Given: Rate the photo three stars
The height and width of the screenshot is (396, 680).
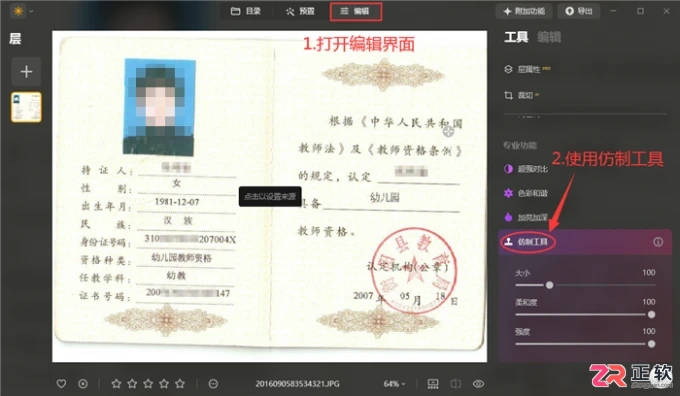Looking at the screenshot, I should [x=148, y=383].
